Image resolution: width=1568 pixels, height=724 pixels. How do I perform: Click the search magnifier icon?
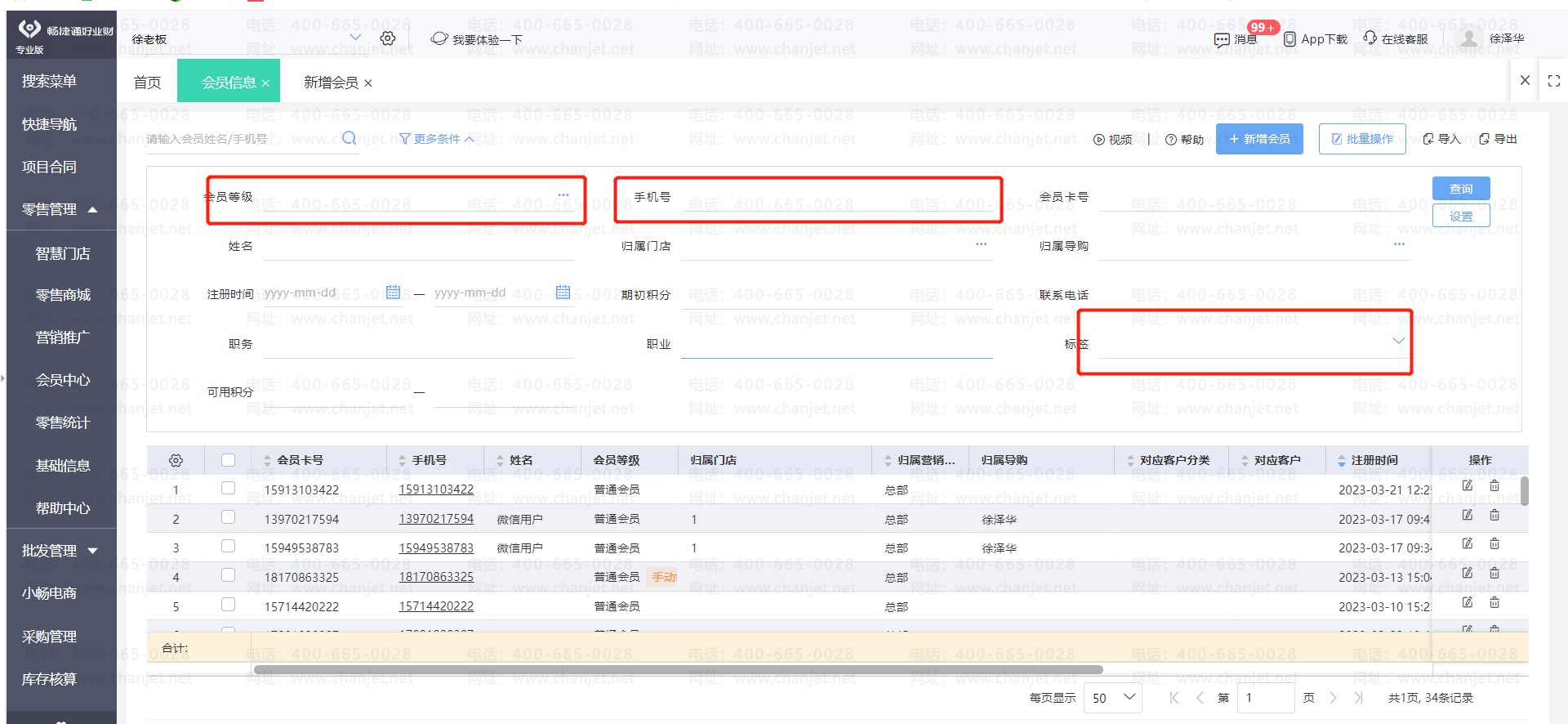coord(349,138)
